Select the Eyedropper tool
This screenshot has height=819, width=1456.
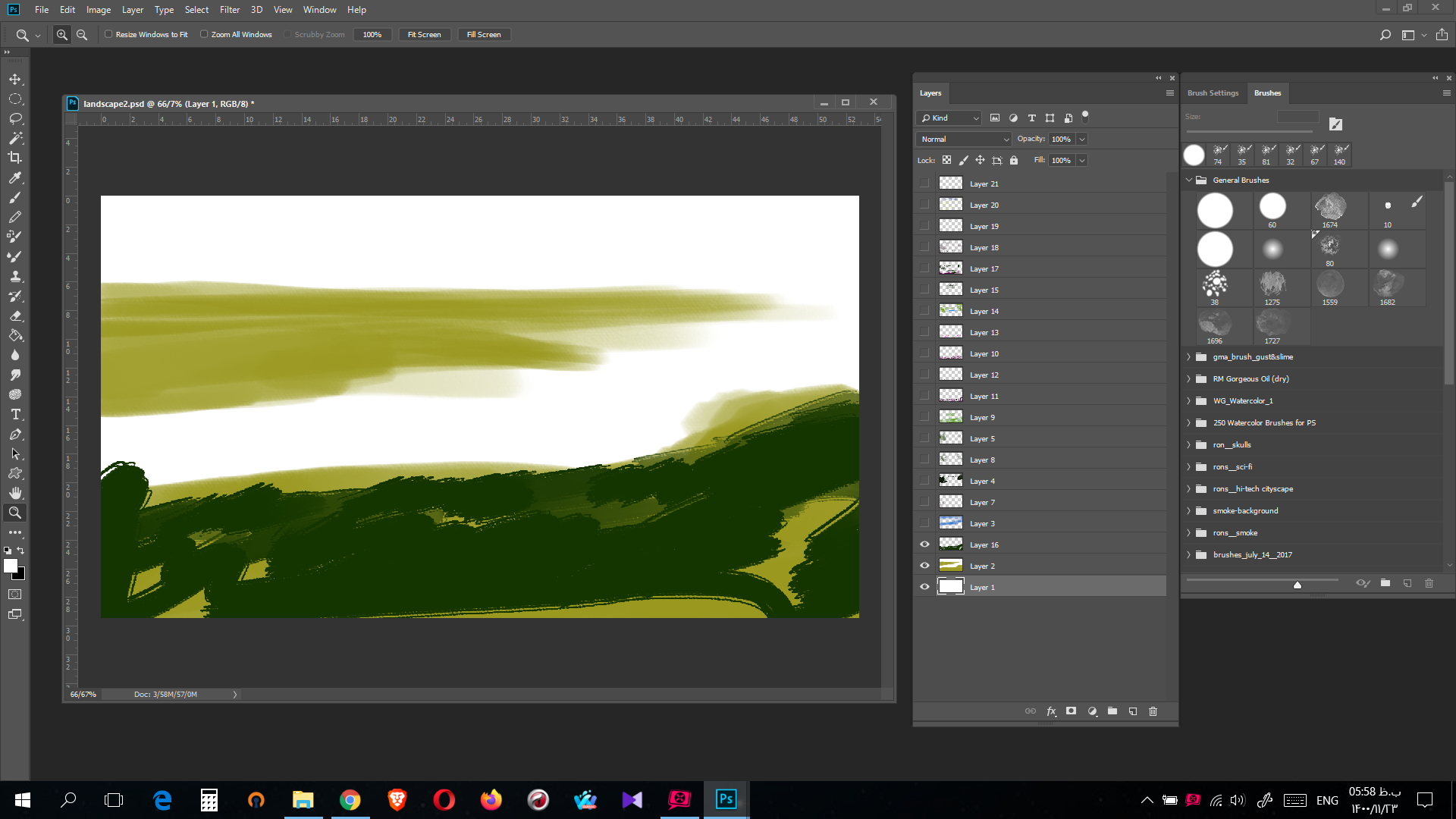pyautogui.click(x=15, y=177)
